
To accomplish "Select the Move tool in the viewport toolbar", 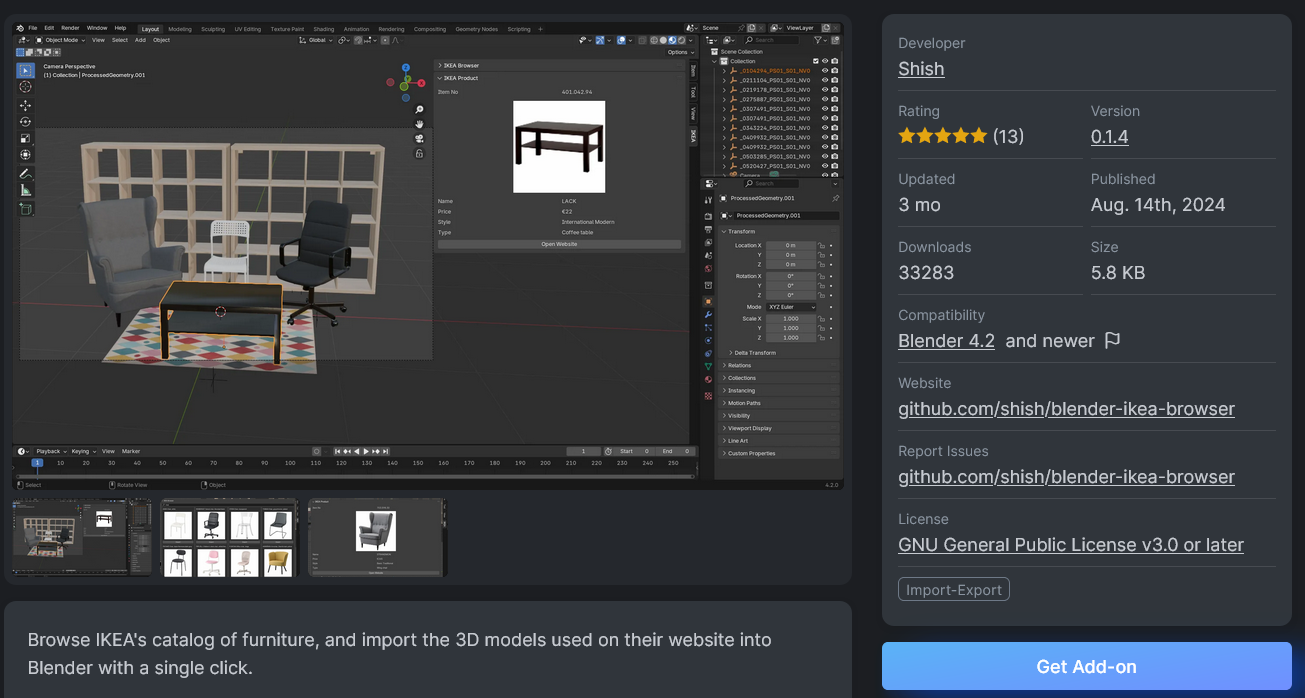I will tap(25, 105).
